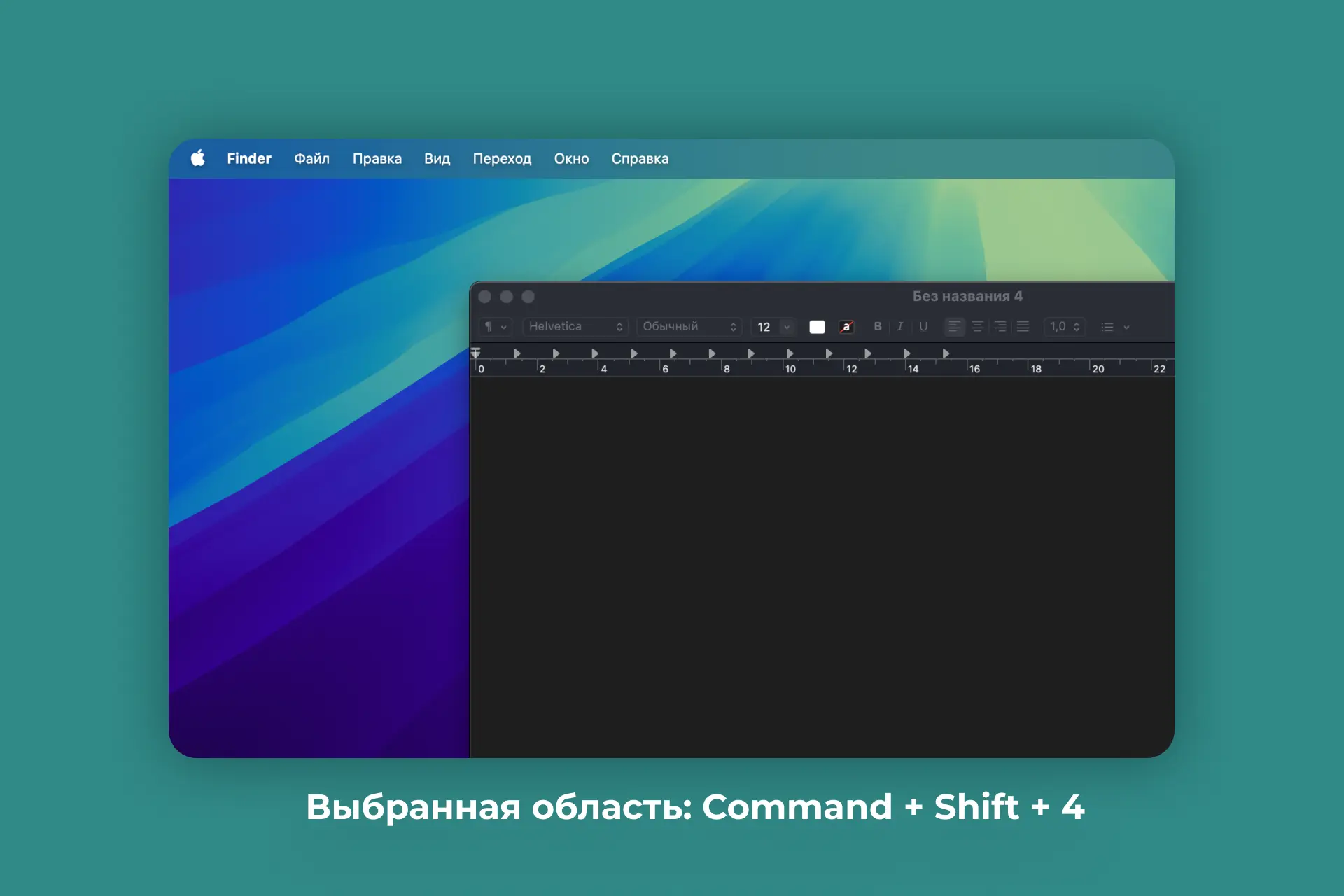Open the Файл menu

(311, 159)
